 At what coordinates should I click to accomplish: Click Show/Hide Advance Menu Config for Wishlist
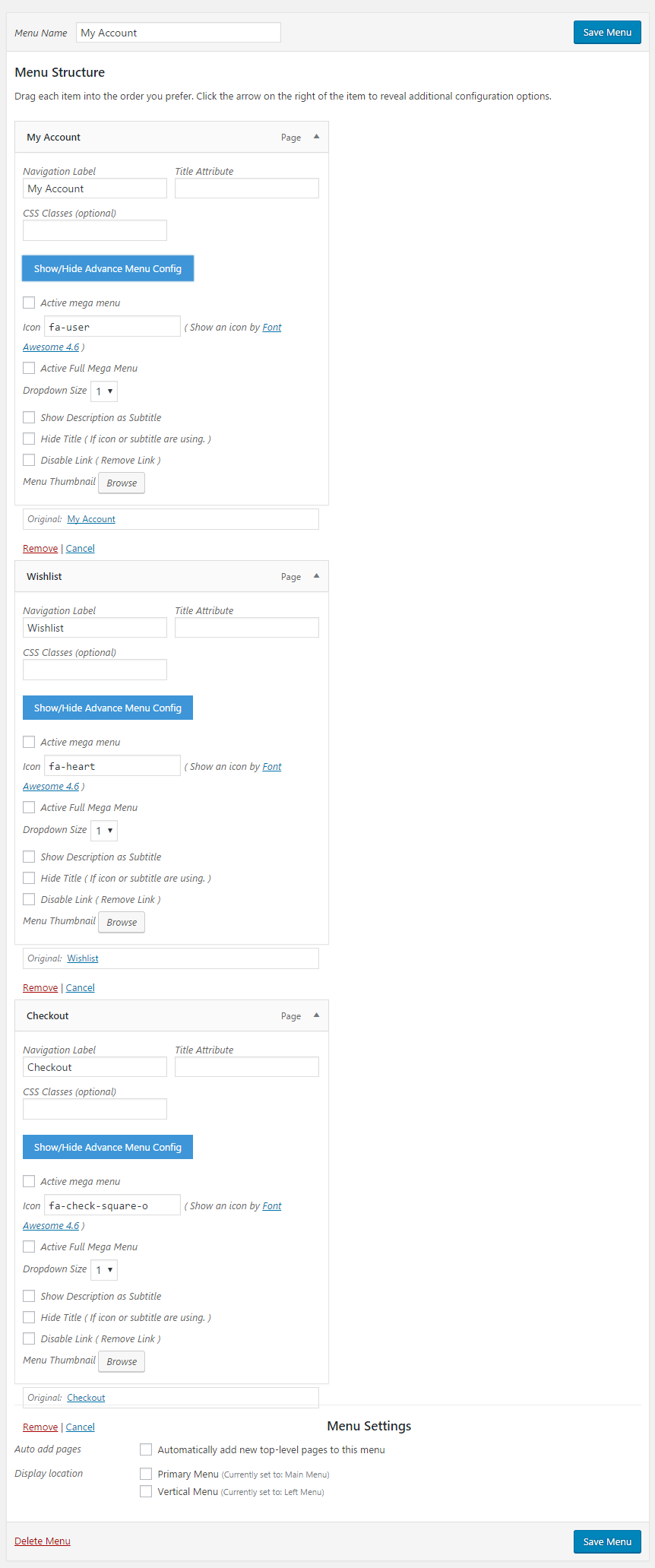(108, 708)
